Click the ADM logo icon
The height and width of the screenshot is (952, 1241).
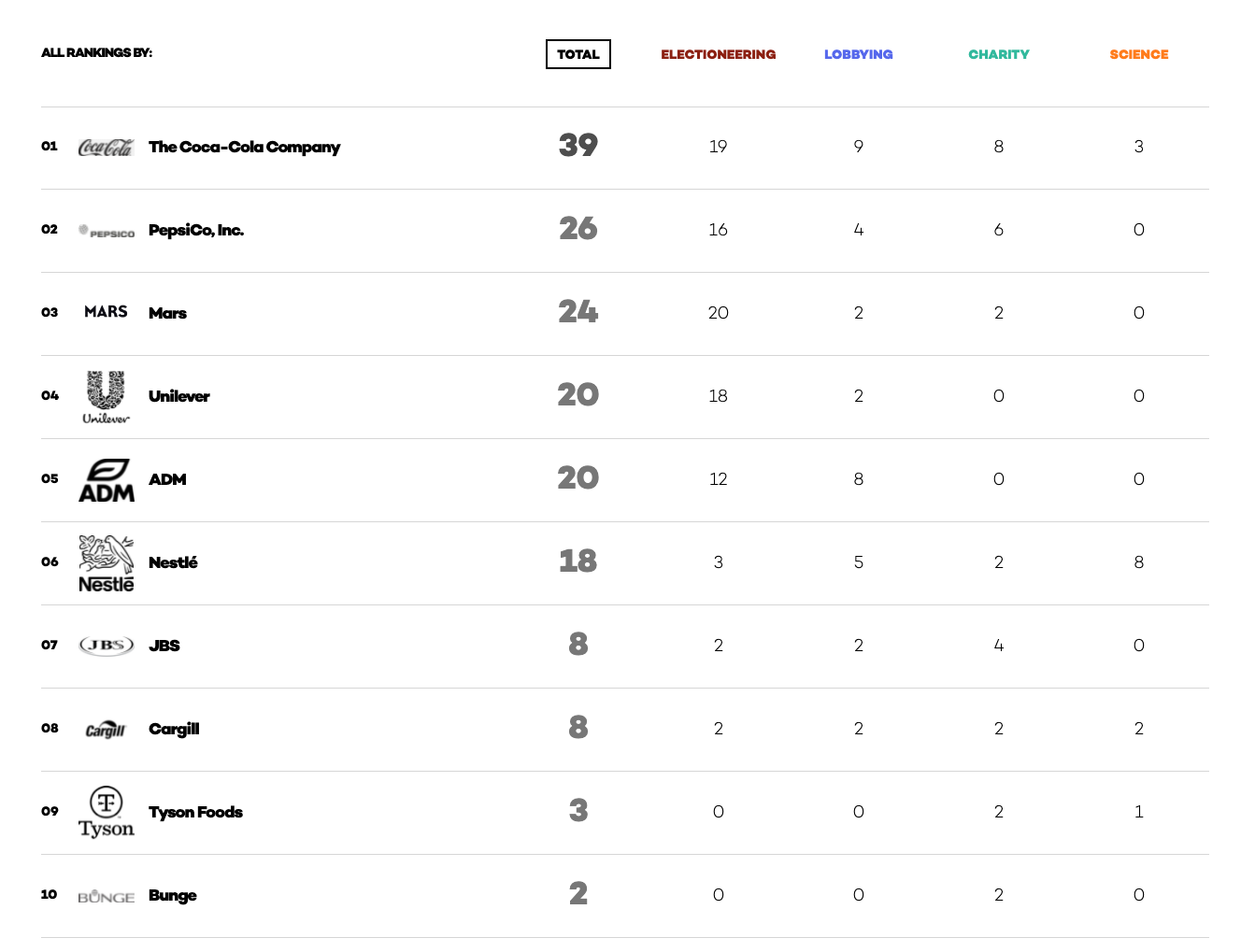[106, 480]
